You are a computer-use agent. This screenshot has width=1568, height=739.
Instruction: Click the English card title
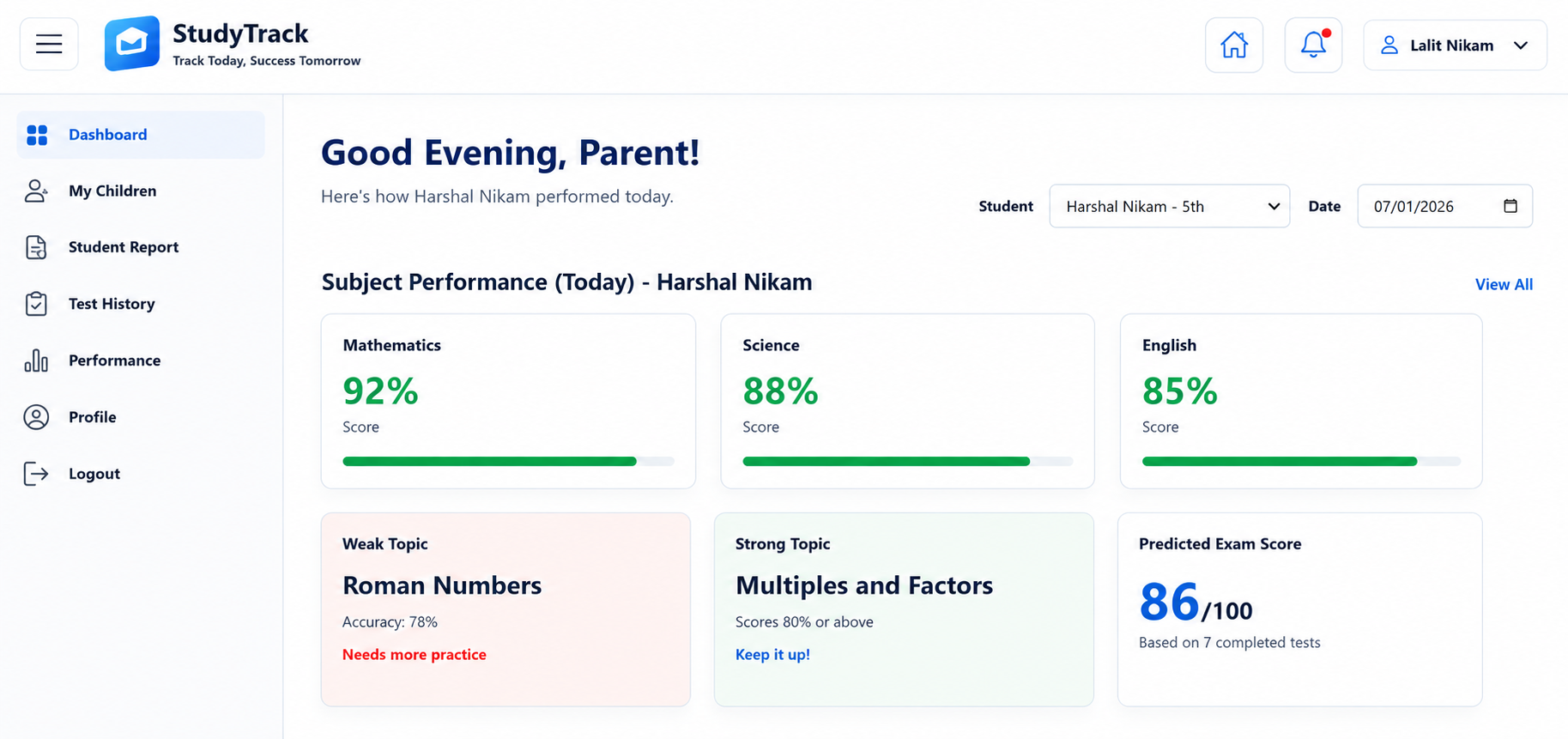[1169, 345]
